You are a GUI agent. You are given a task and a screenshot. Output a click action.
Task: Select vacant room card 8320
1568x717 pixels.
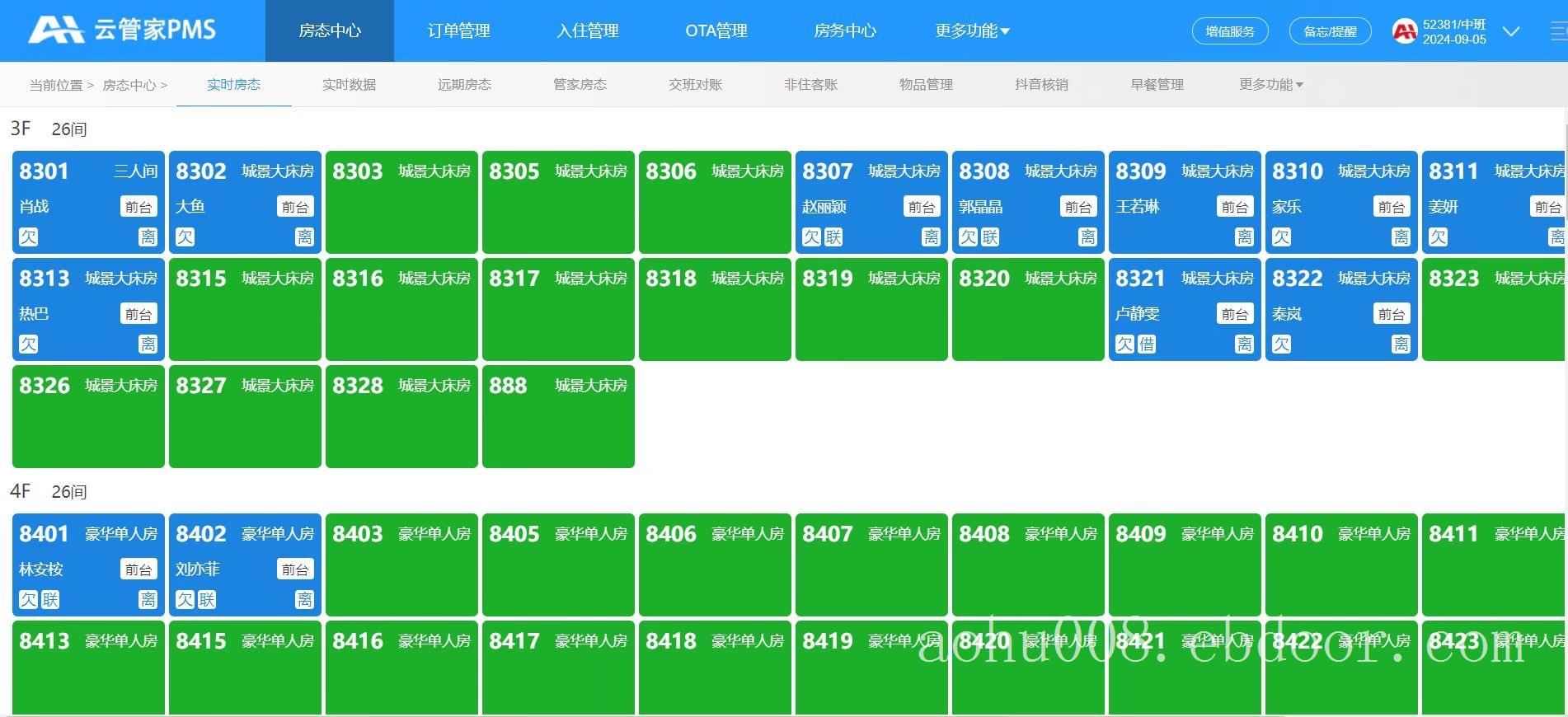tap(1028, 309)
